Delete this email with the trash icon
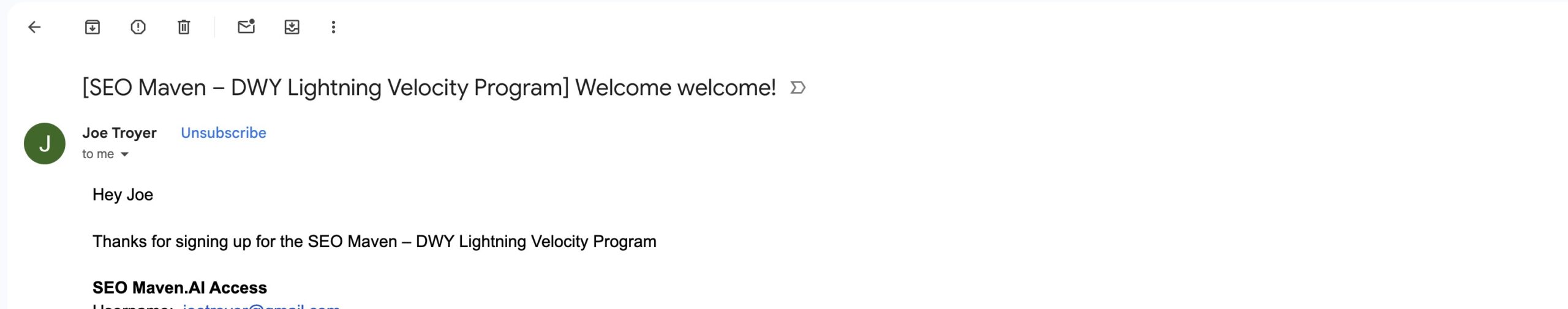The width and height of the screenshot is (1568, 309). pyautogui.click(x=184, y=27)
